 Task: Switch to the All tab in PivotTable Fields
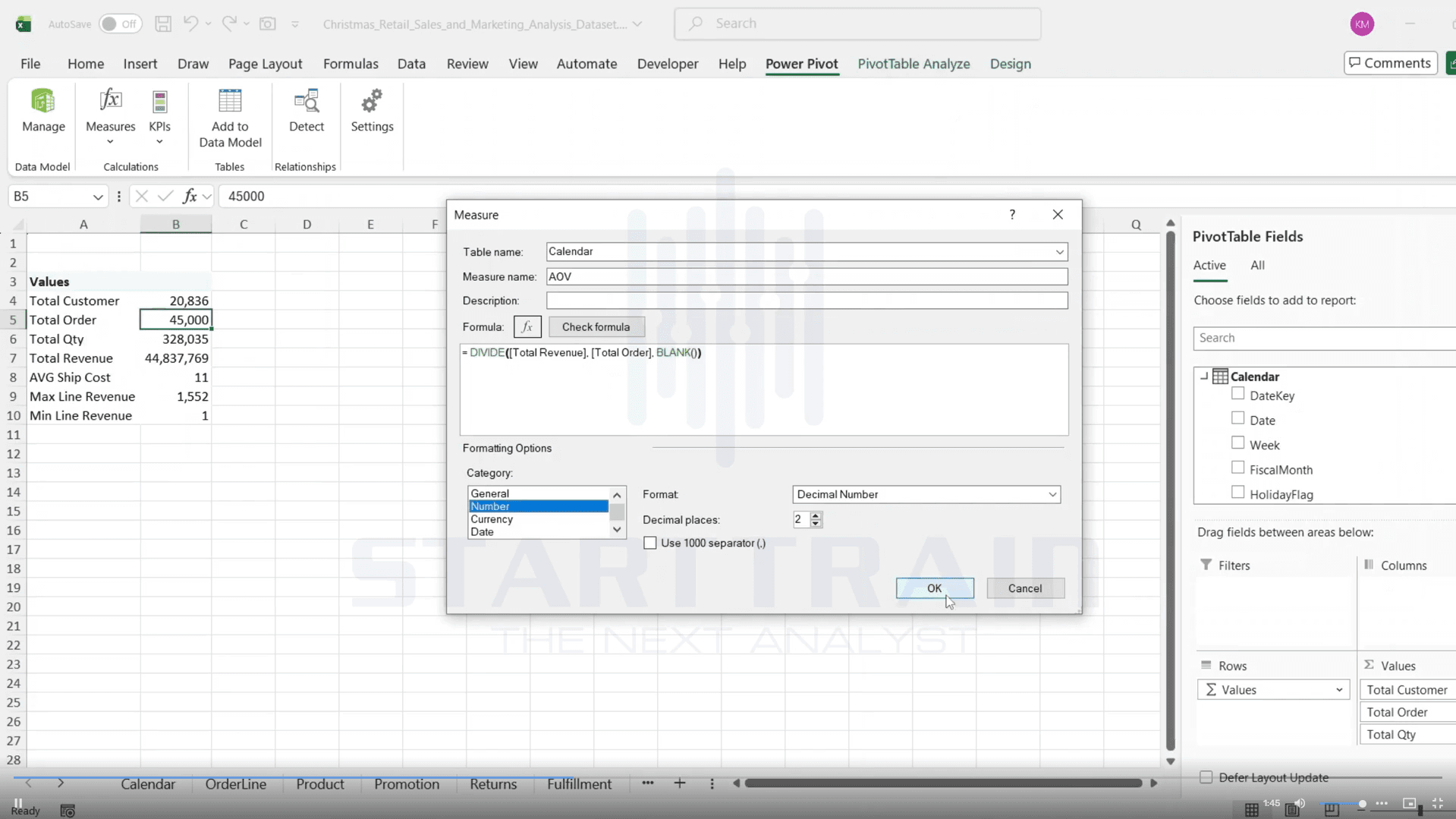coord(1257,265)
